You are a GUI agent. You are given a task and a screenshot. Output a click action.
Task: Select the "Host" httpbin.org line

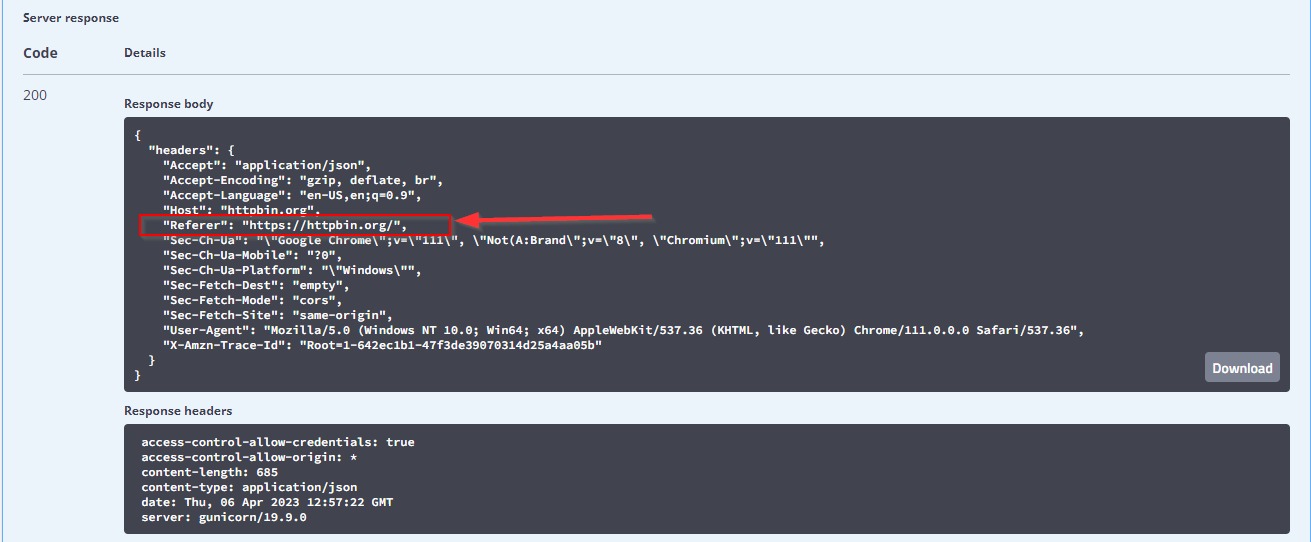coord(243,210)
